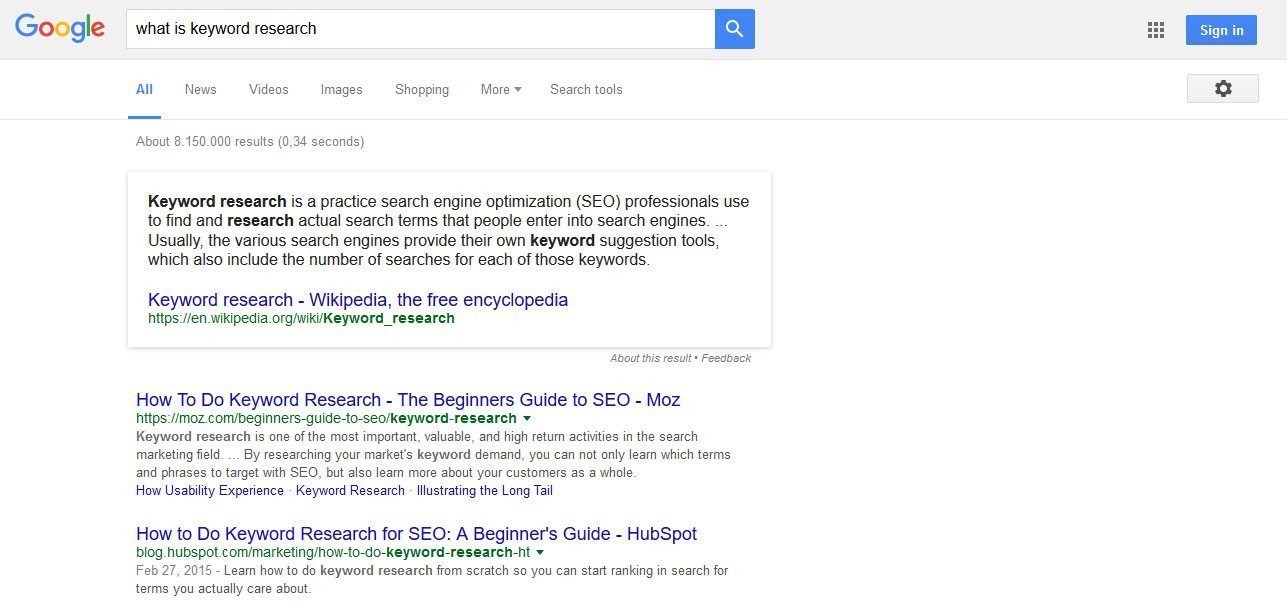Click the Feedback link
The height and width of the screenshot is (604, 1287).
726,358
